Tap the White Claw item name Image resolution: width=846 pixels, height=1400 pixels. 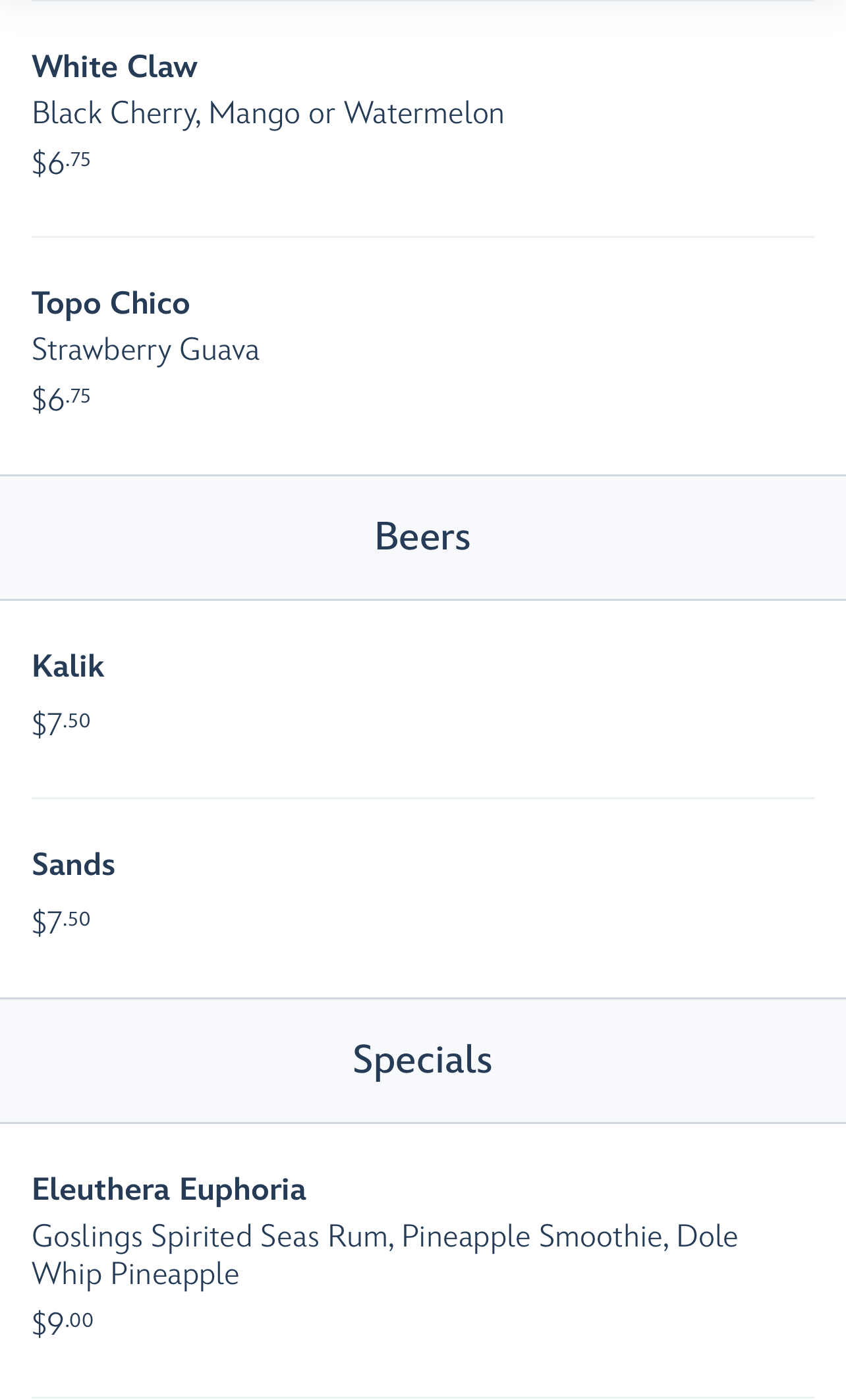115,67
